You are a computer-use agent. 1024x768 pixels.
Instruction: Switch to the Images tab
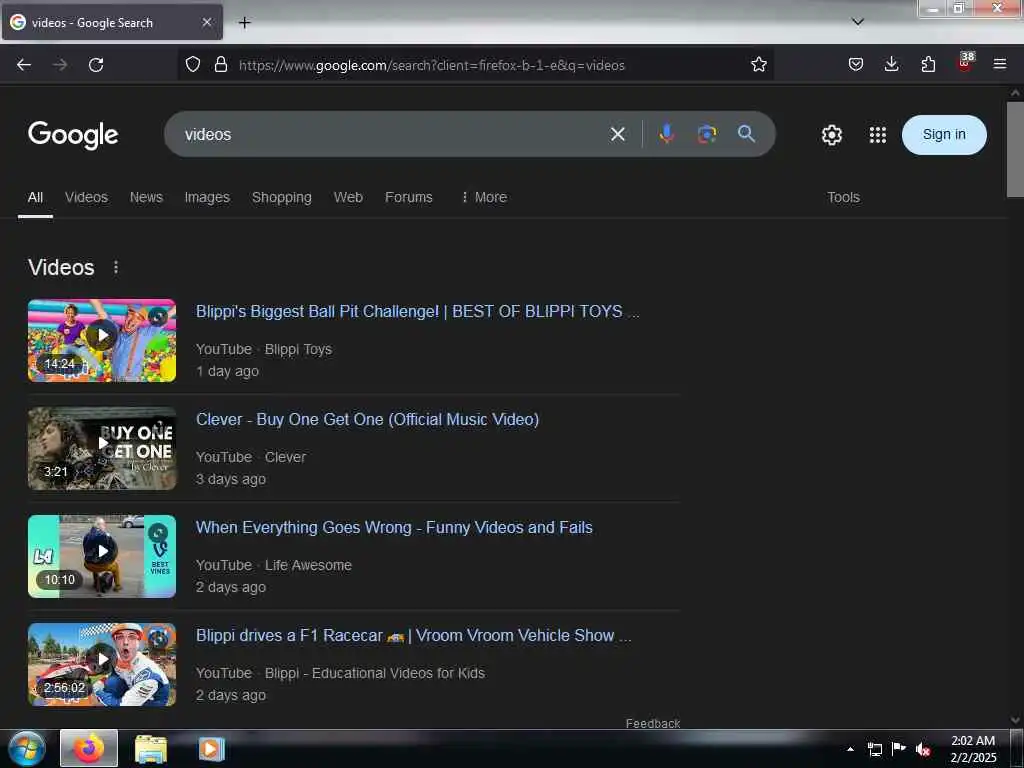[207, 197]
